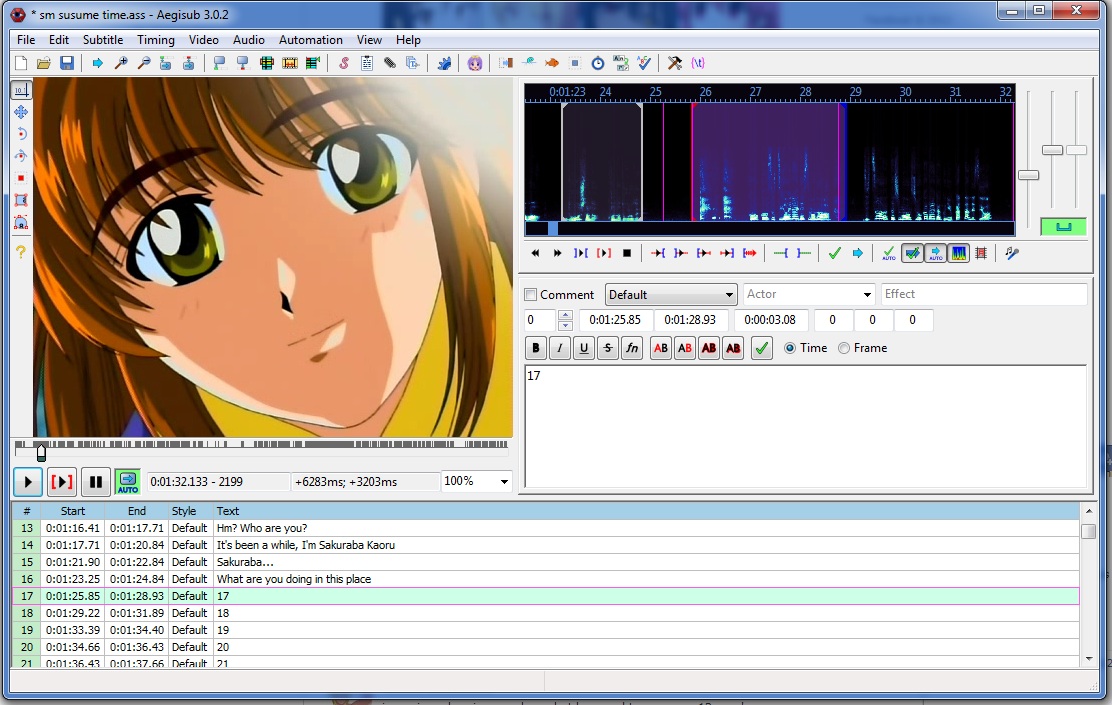
Task: Click the Italic formatting button
Action: [x=560, y=348]
